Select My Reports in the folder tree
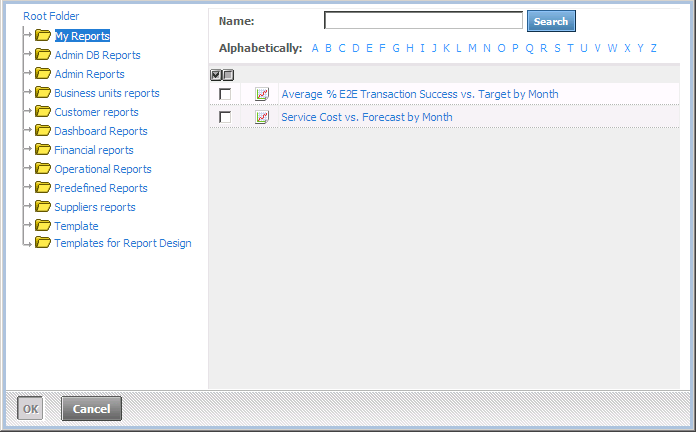The width and height of the screenshot is (696, 432). click(x=82, y=36)
